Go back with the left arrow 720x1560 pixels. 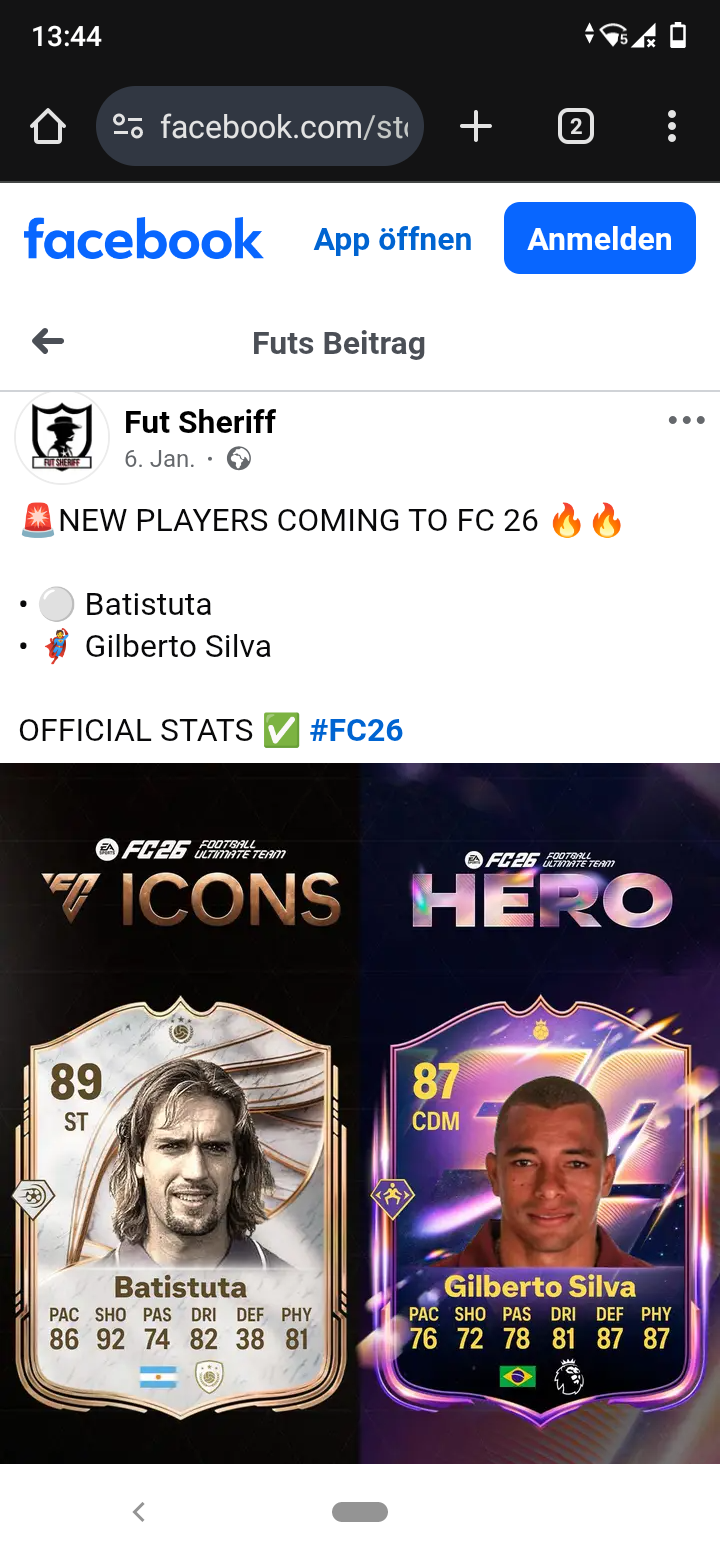48,342
